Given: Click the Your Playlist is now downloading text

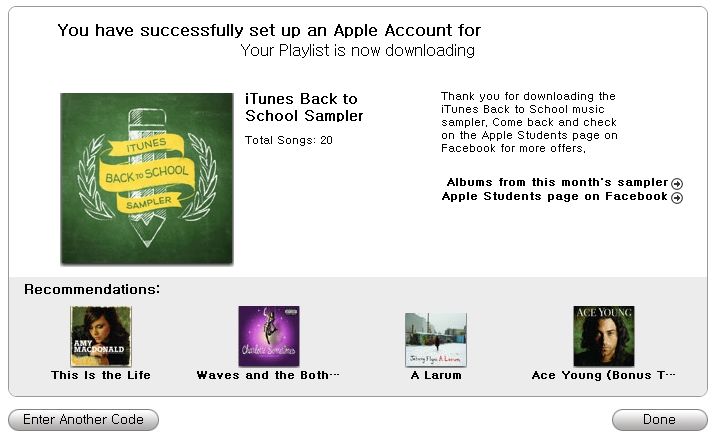Looking at the screenshot, I should pos(358,50).
